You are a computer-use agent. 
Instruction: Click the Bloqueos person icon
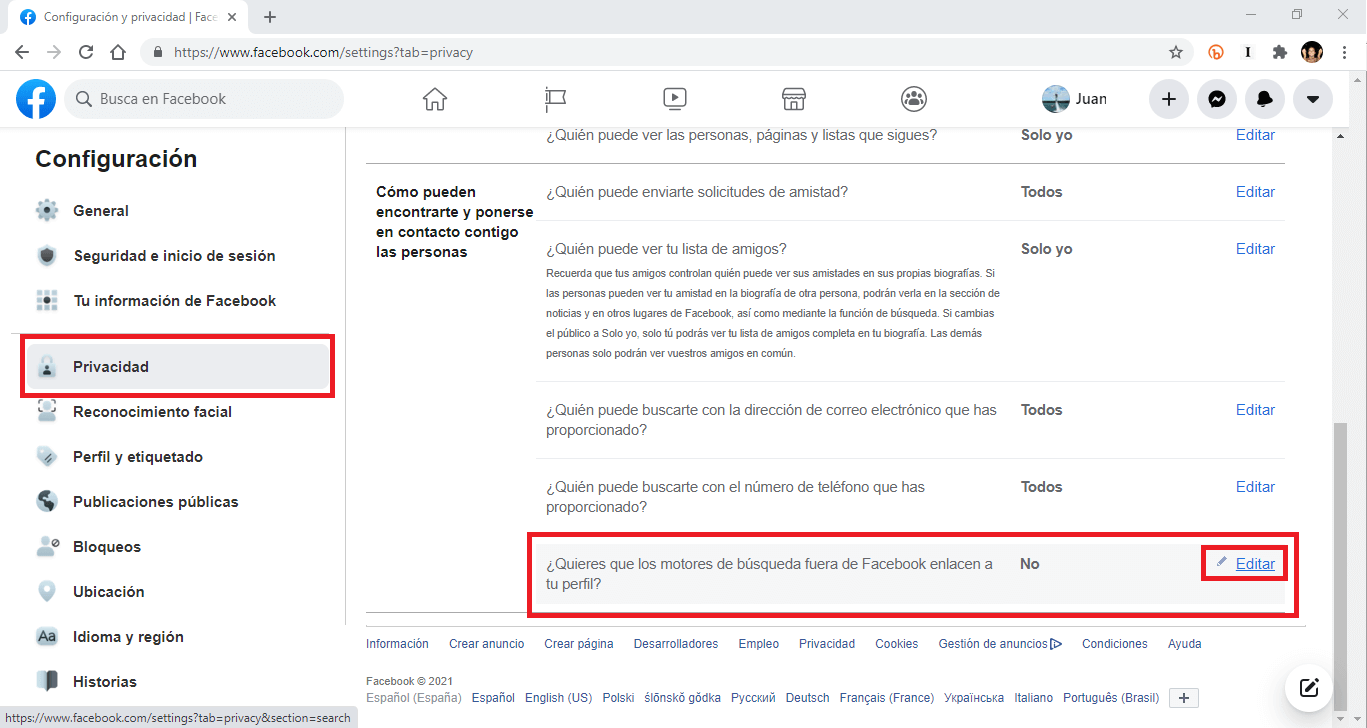tap(47, 547)
